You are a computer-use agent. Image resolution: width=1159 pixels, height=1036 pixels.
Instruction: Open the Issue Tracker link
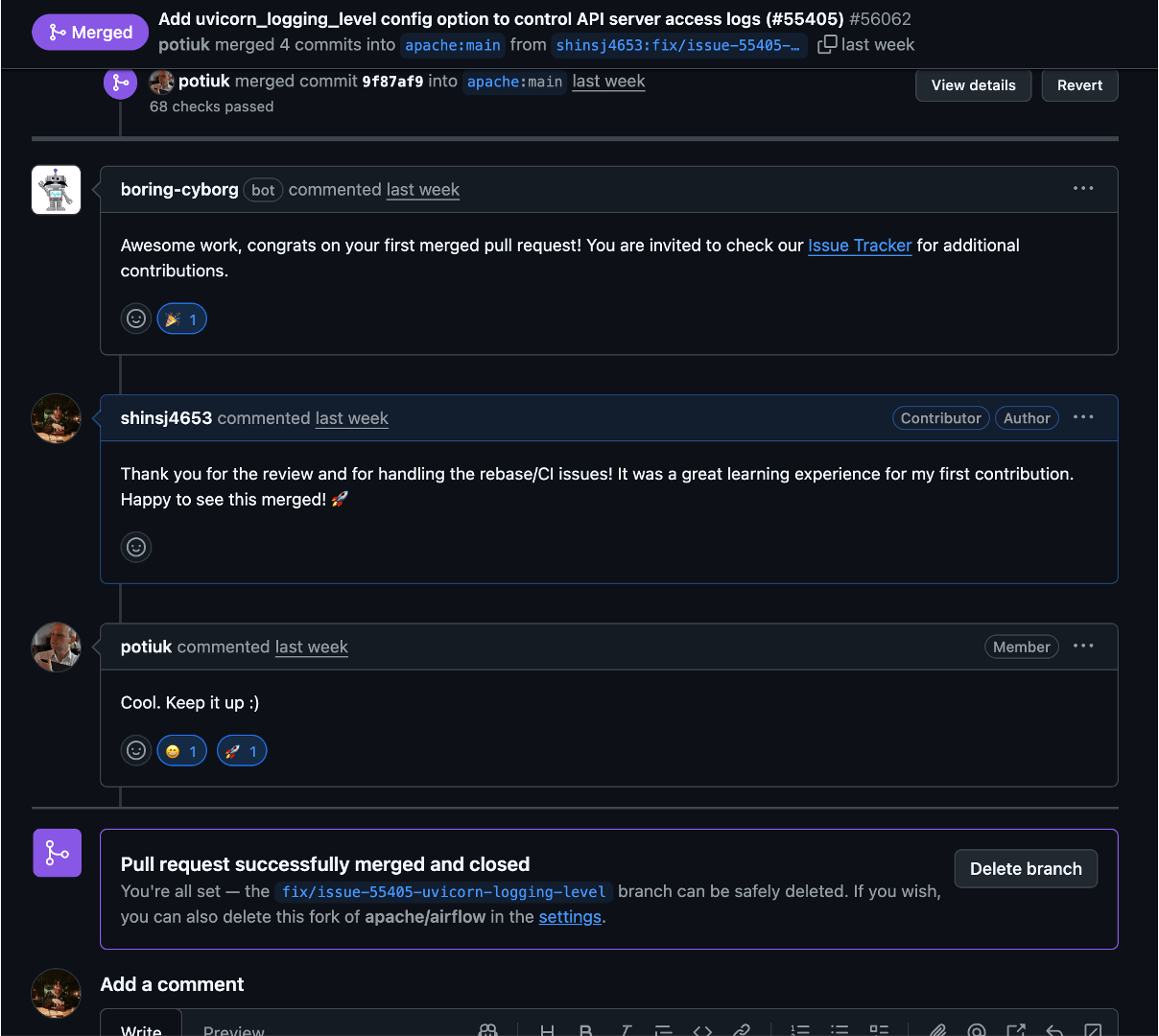pyautogui.click(x=860, y=246)
